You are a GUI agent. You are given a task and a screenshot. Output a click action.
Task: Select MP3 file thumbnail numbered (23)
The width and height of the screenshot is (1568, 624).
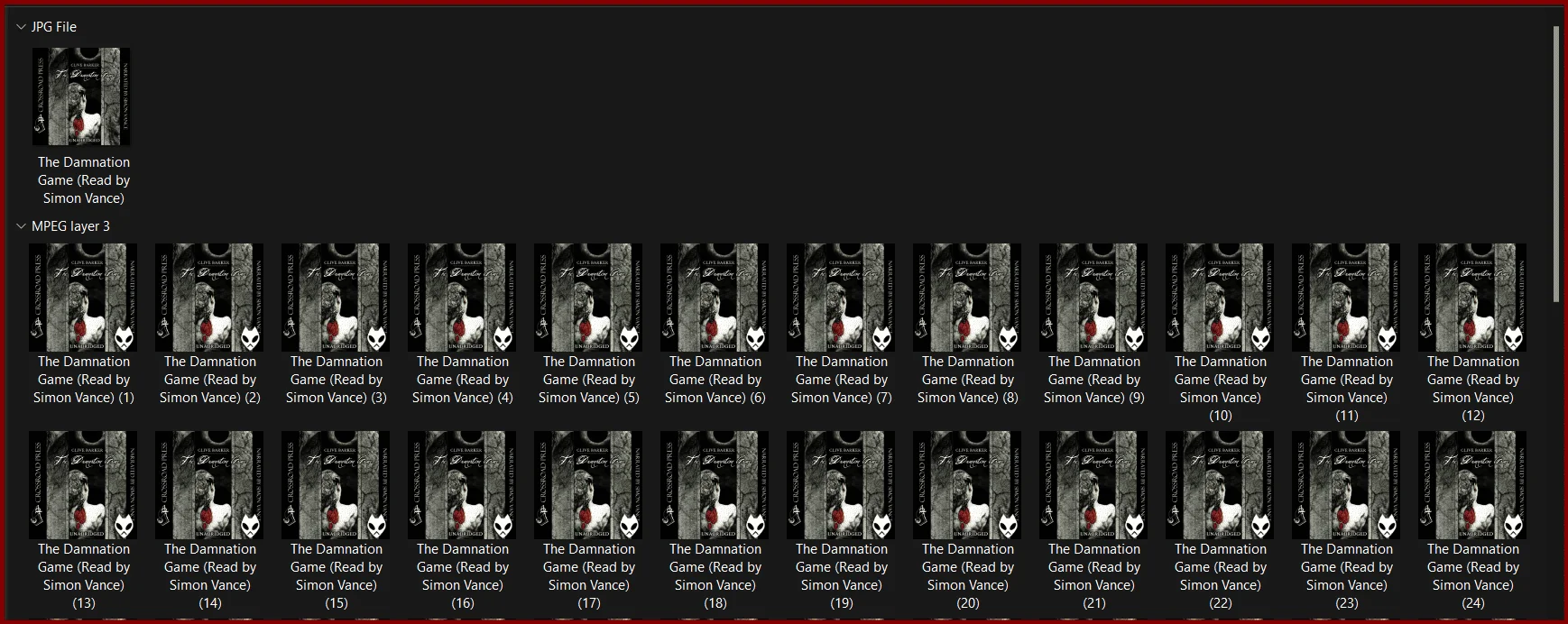pos(1346,485)
